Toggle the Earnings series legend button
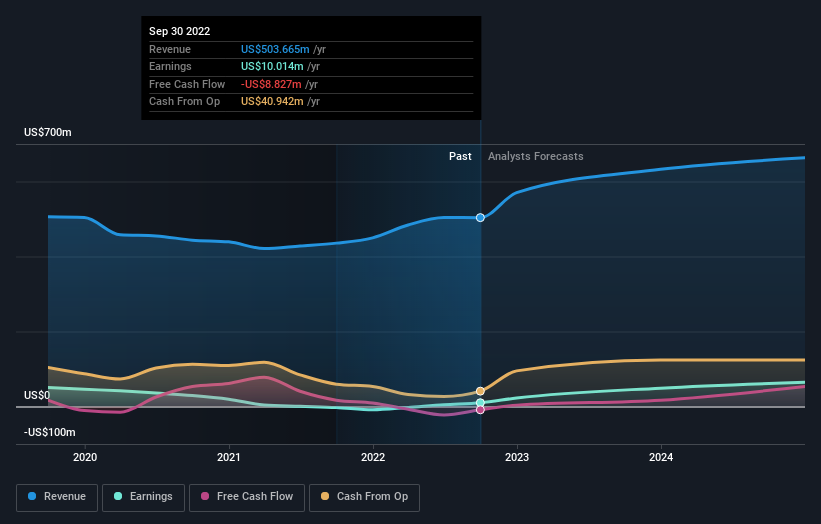Screen dimensions: 821x524 click(143, 497)
